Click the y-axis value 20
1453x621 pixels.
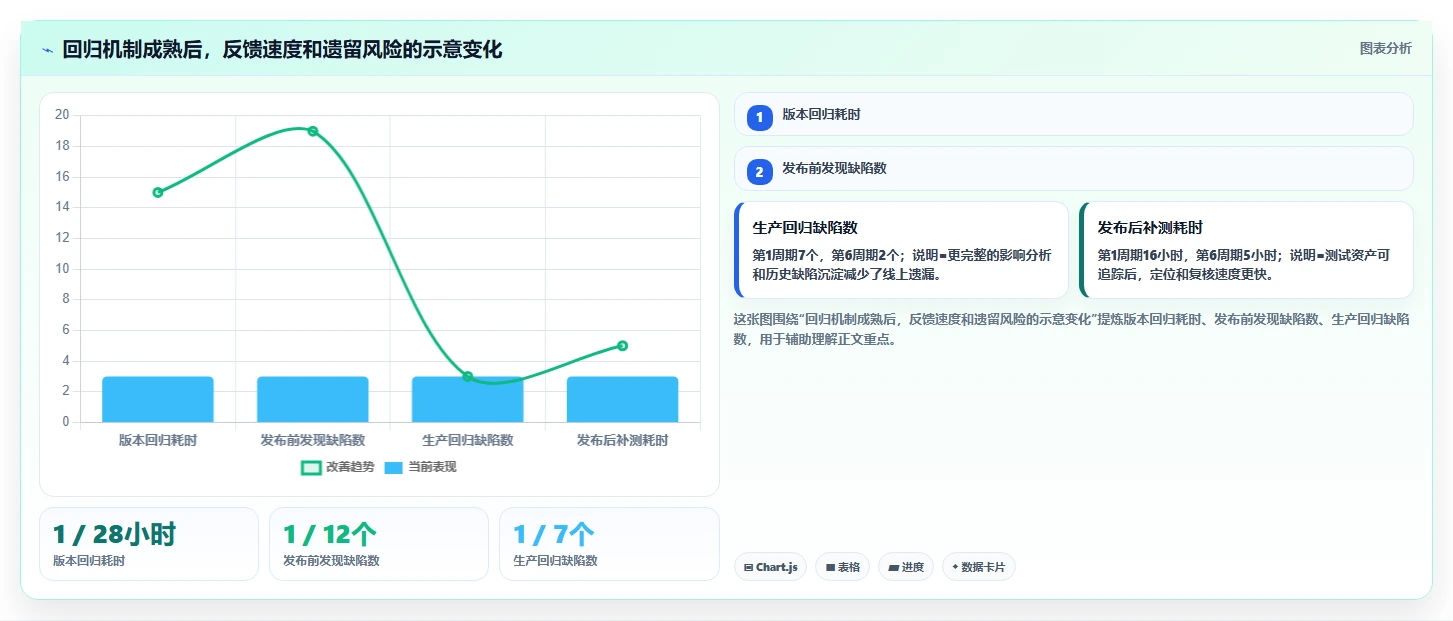coord(62,115)
